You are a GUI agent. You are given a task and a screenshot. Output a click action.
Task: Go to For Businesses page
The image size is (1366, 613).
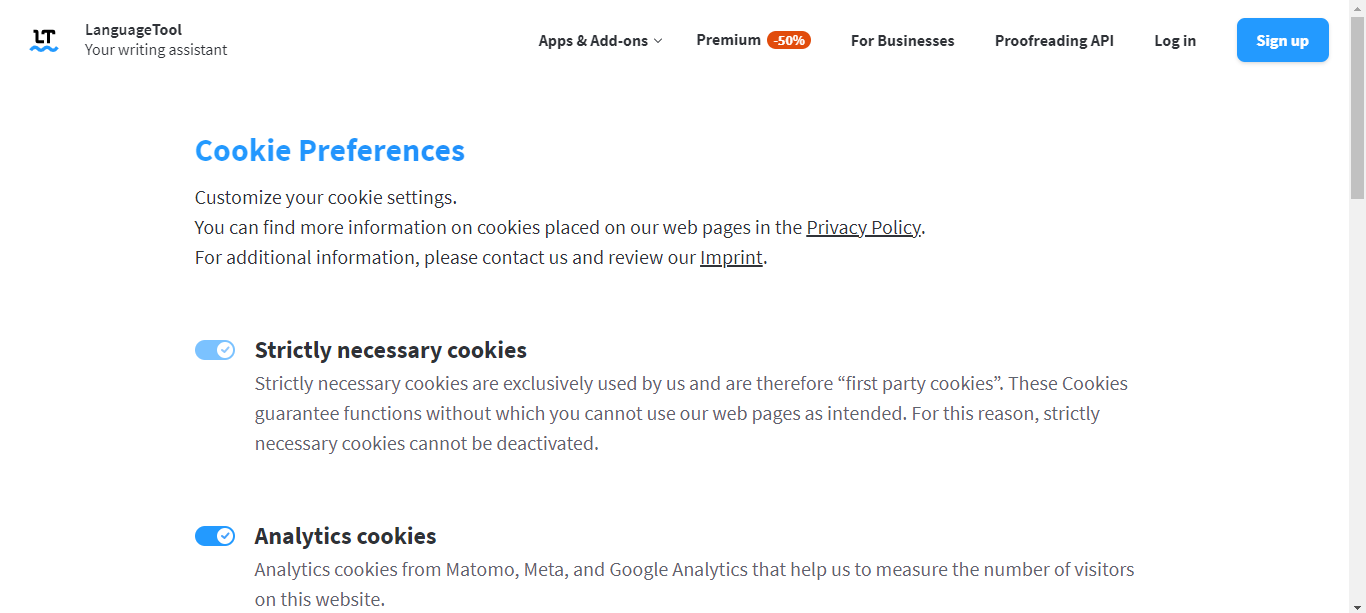(x=903, y=41)
